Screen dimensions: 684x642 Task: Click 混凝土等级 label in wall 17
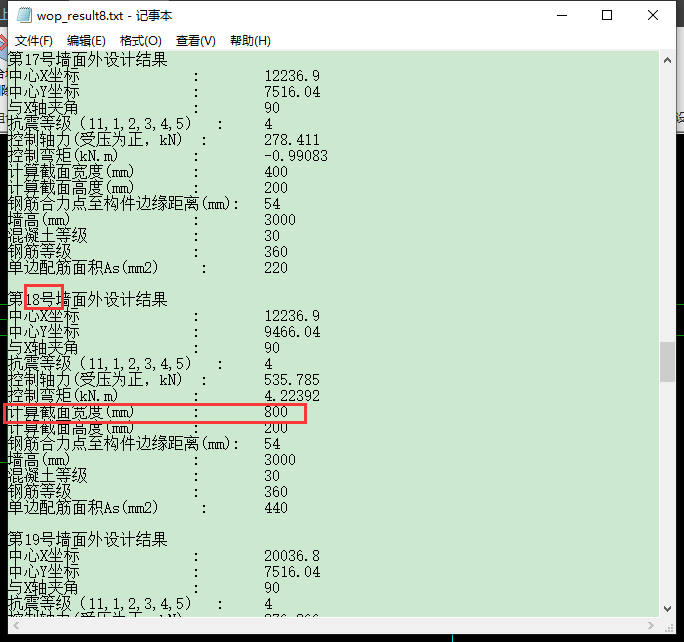point(48,236)
